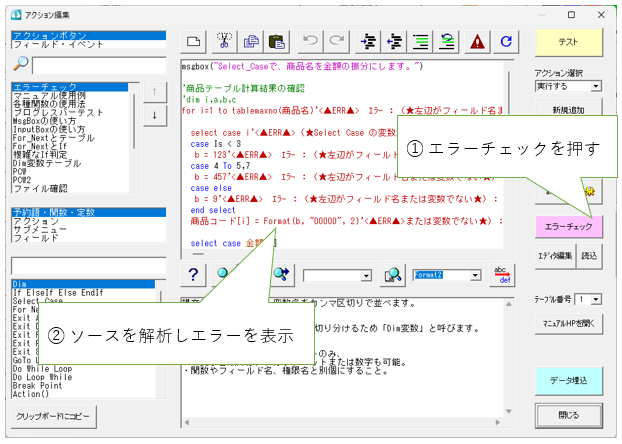Click the abc/def replace icon
Screen dimensions: 622x444
(502, 275)
